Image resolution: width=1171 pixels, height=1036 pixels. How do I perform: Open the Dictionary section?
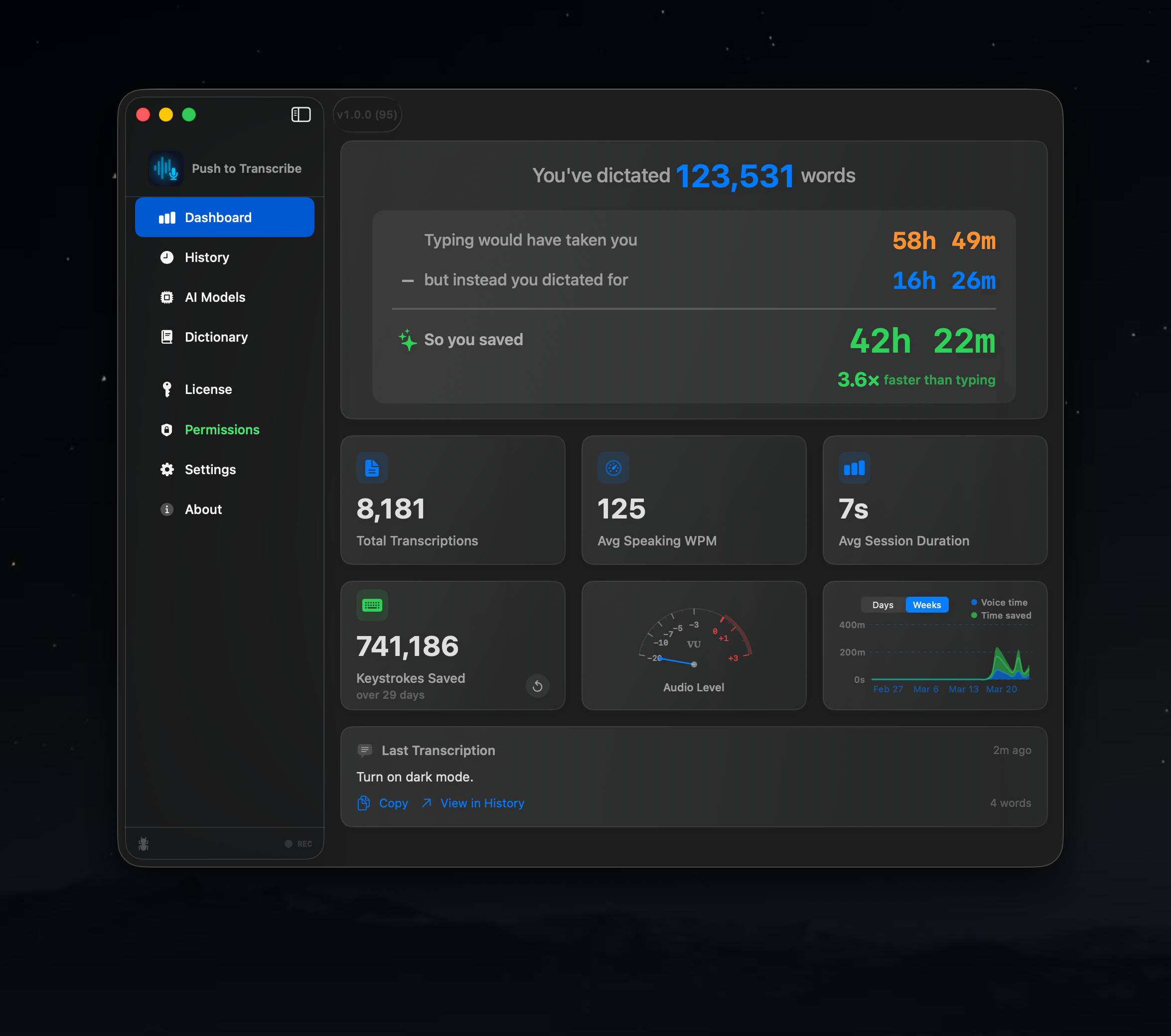(x=216, y=337)
